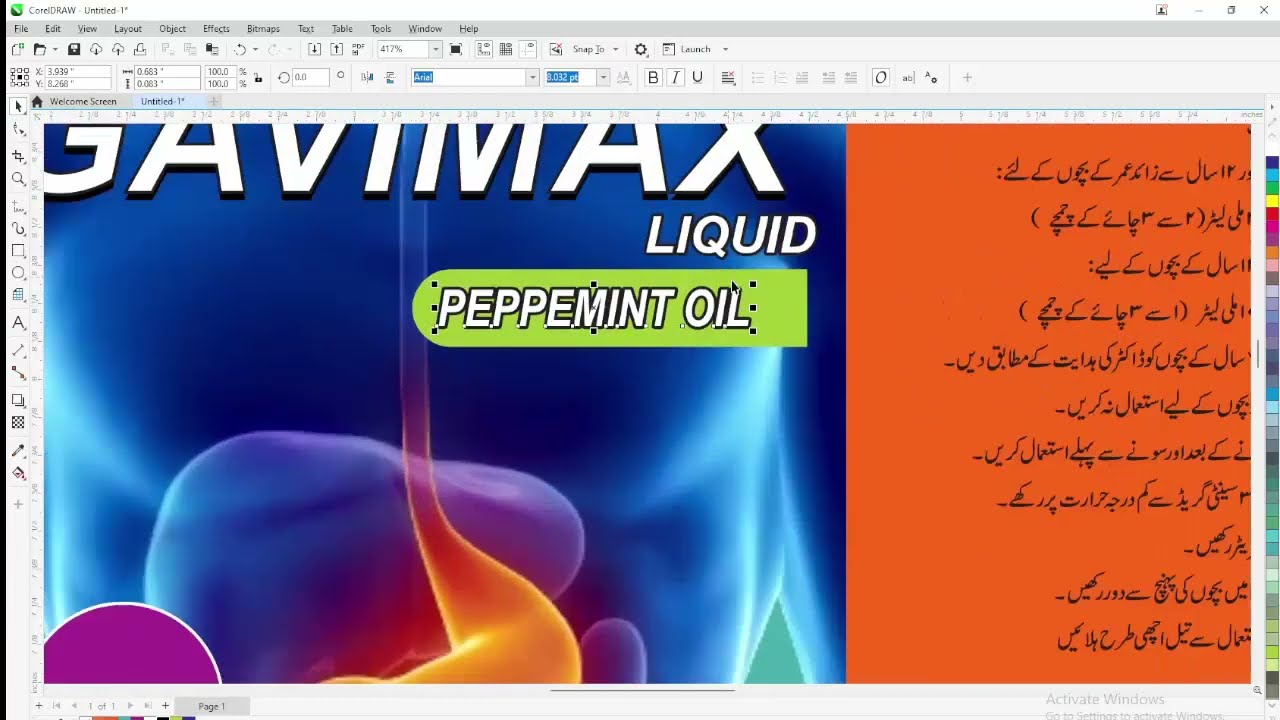Click the green color palette swatch
The image size is (1280, 720).
tap(1272, 188)
